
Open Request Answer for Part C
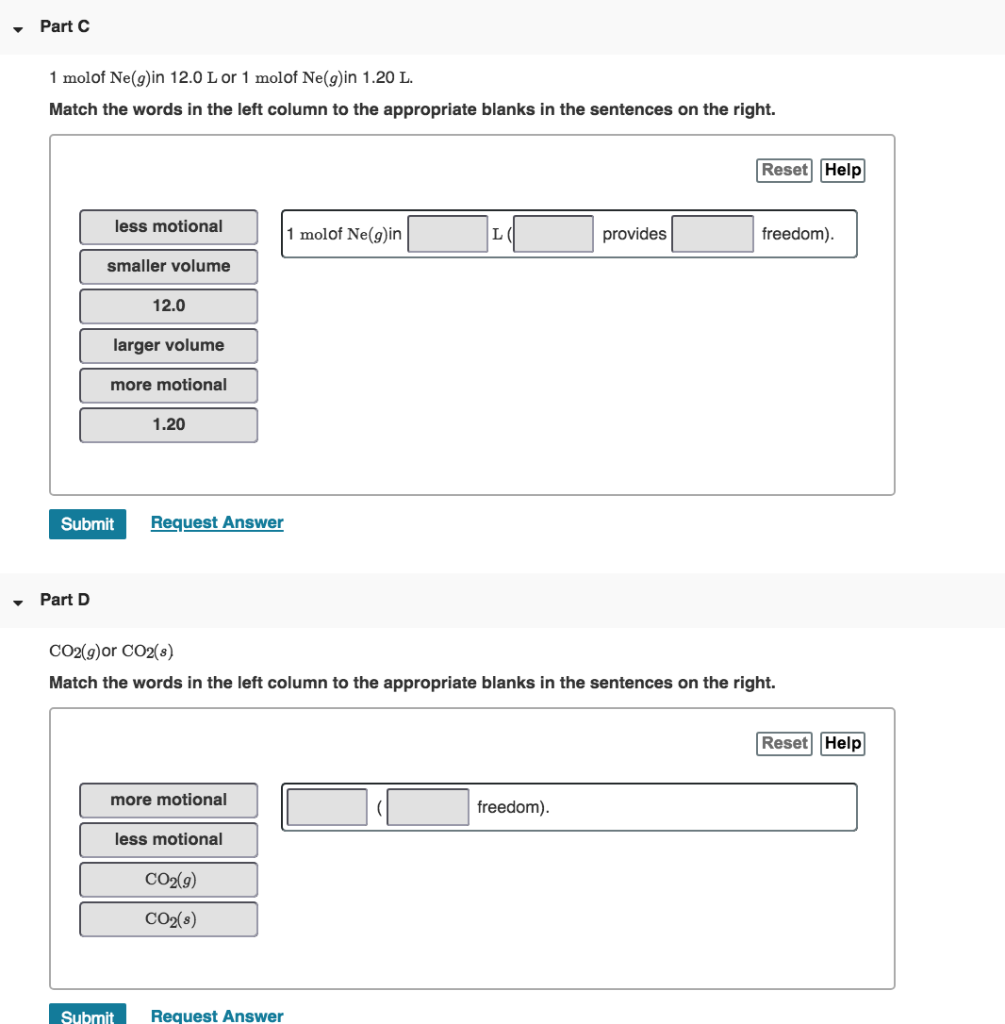(216, 522)
